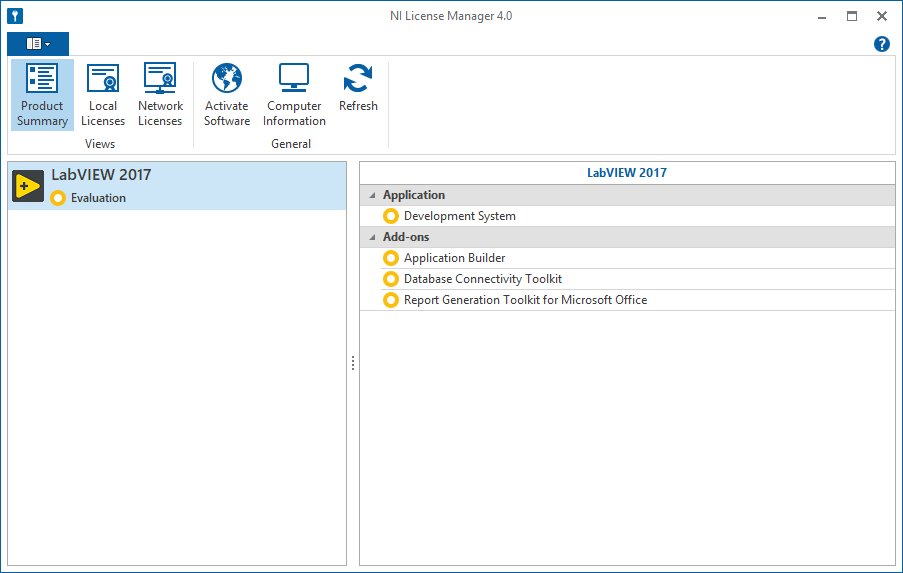The width and height of the screenshot is (903, 573).
Task: Select the Application Builder row
Action: click(627, 258)
